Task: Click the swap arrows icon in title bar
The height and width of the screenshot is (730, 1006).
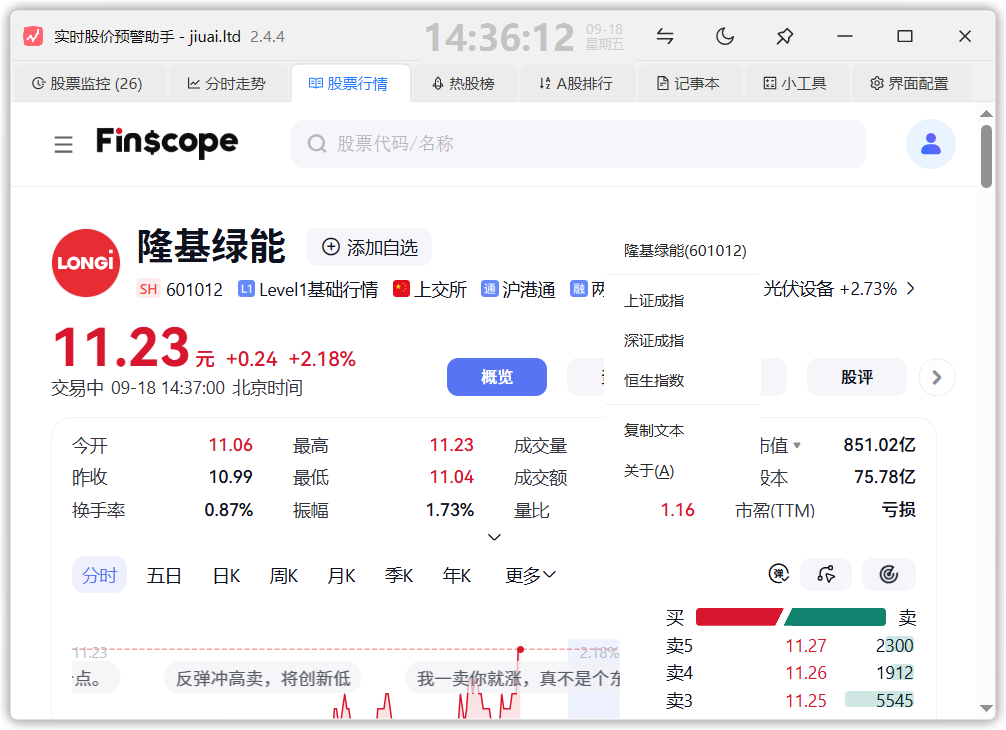Action: pos(665,36)
